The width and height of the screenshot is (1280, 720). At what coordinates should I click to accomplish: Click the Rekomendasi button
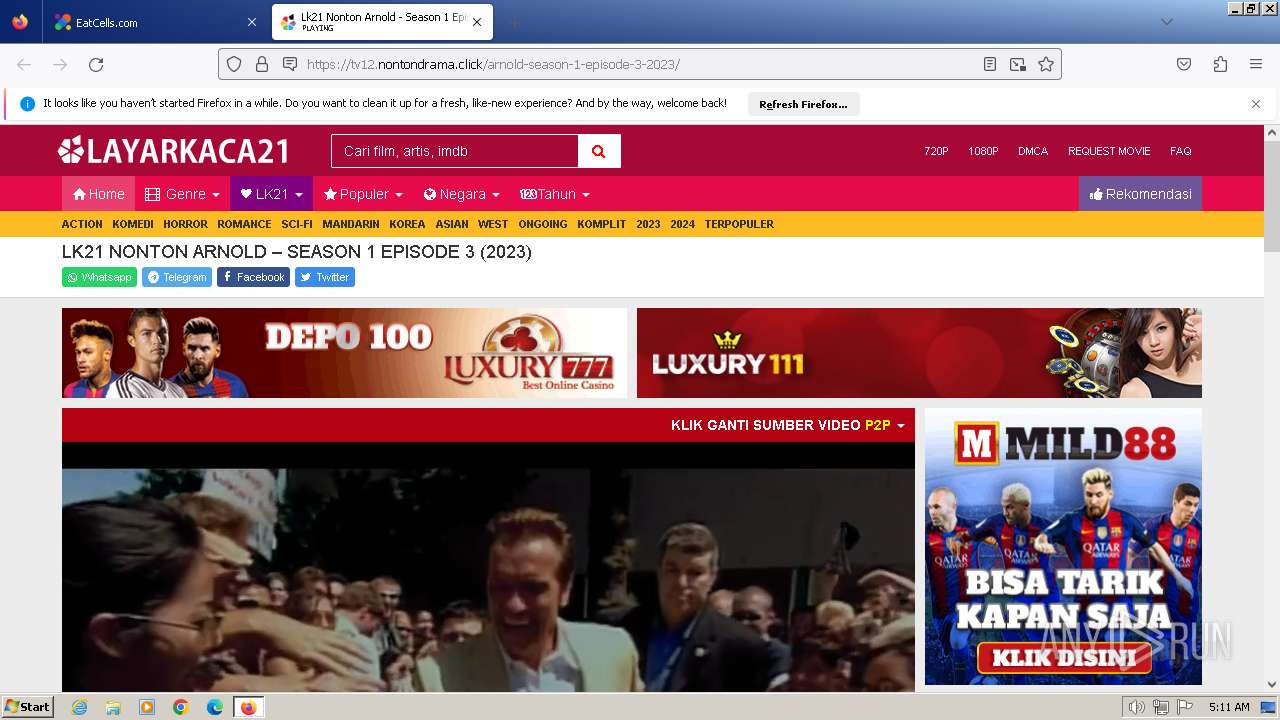point(1140,194)
